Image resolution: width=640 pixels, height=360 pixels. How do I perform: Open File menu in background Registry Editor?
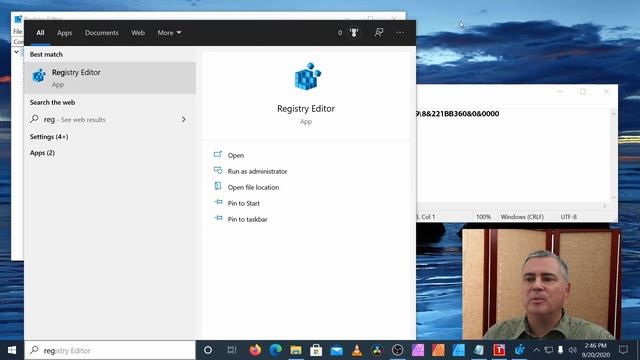pos(18,31)
